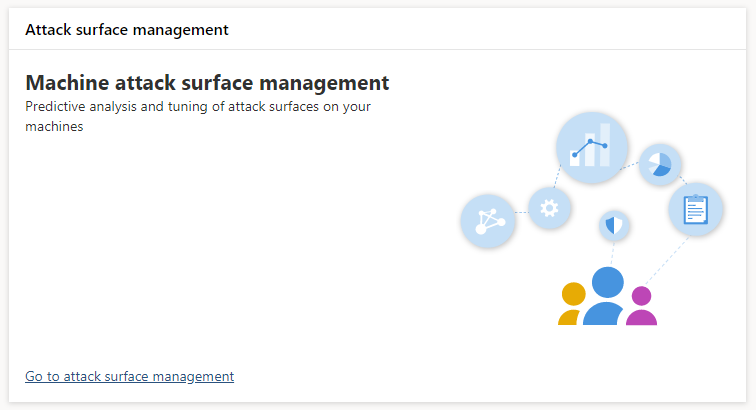Viewport: 756px width, 410px height.
Task: Click the blue center person figure
Action: [605, 297]
